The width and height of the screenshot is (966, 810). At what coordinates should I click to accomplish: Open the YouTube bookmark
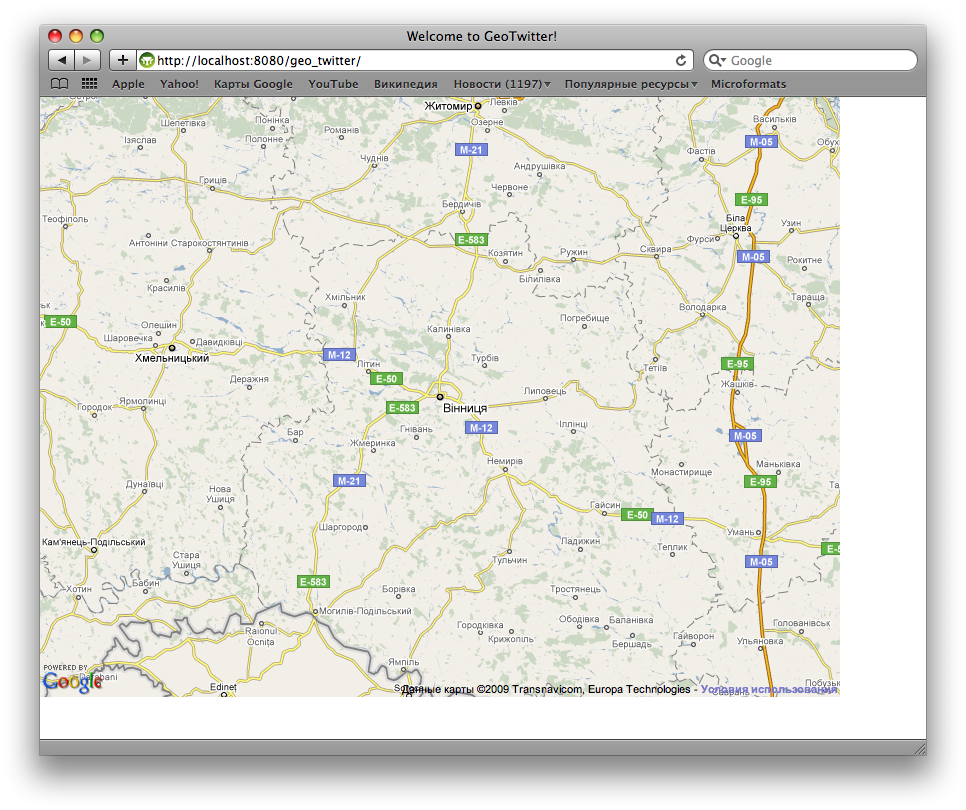pos(333,84)
